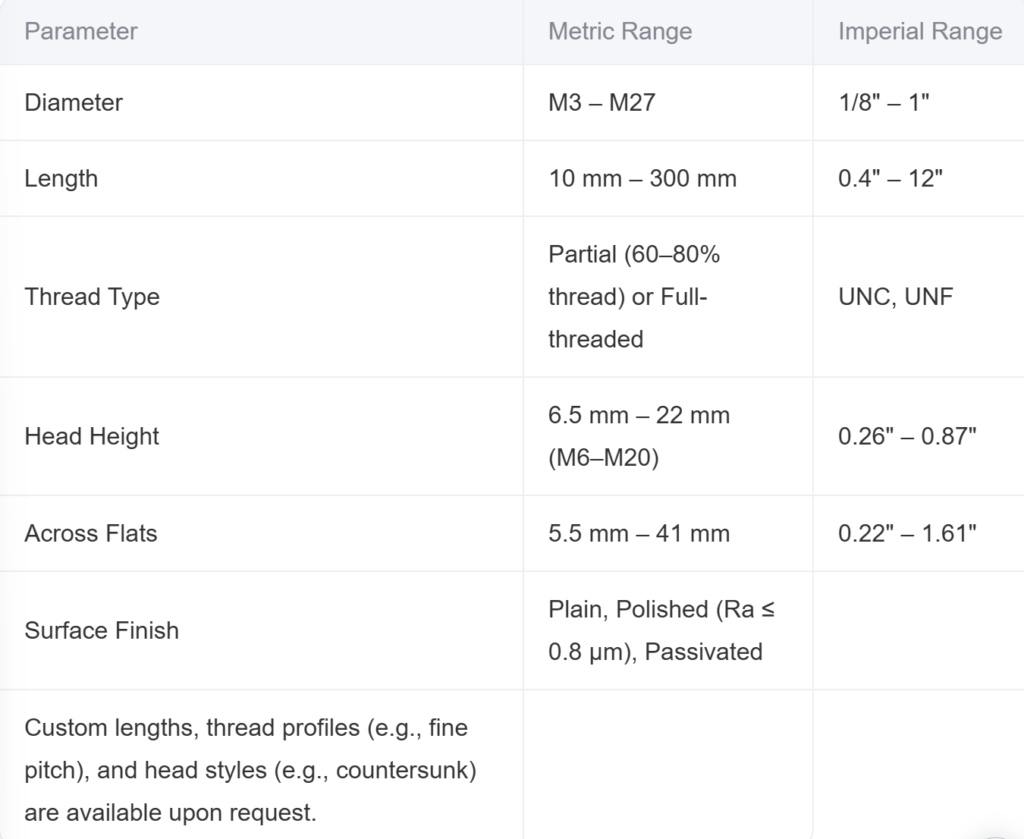This screenshot has width=1024, height=839.
Task: Select the Diameter row label
Action: [x=74, y=102]
